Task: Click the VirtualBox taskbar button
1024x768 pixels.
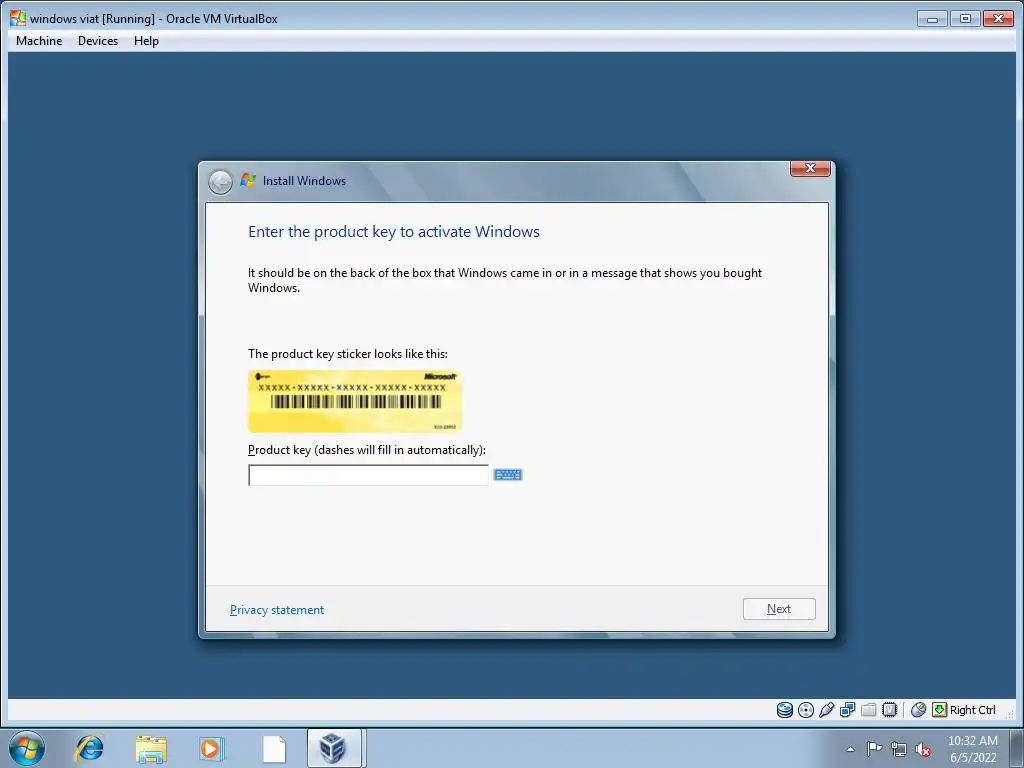Action: tap(334, 748)
